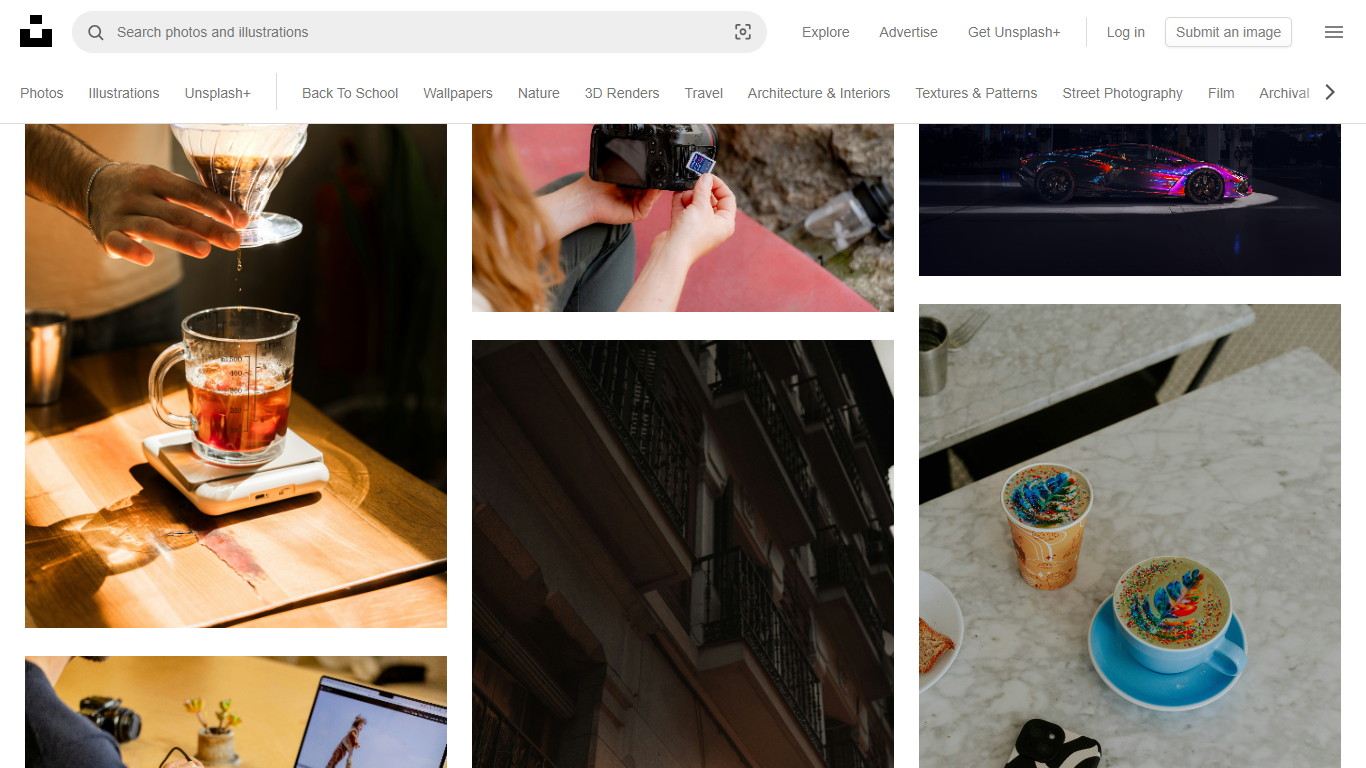
Task: Switch to the Unsplash+ tab
Action: (x=217, y=93)
